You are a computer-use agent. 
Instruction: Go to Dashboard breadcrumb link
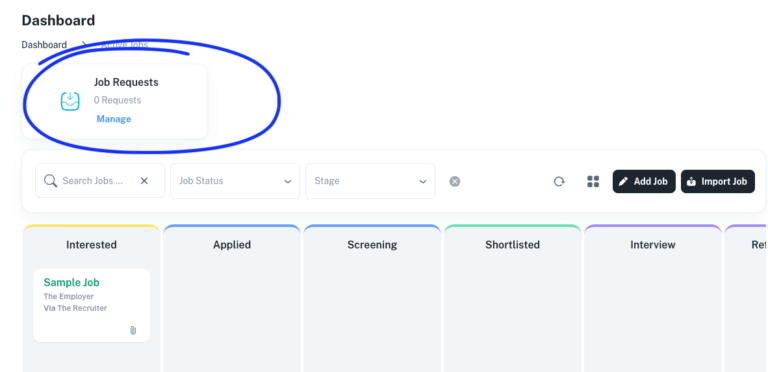44,45
